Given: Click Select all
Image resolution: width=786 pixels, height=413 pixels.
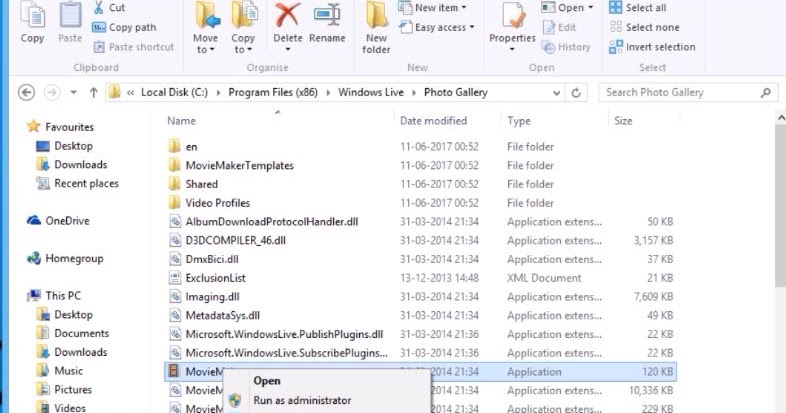Looking at the screenshot, I should (638, 8).
